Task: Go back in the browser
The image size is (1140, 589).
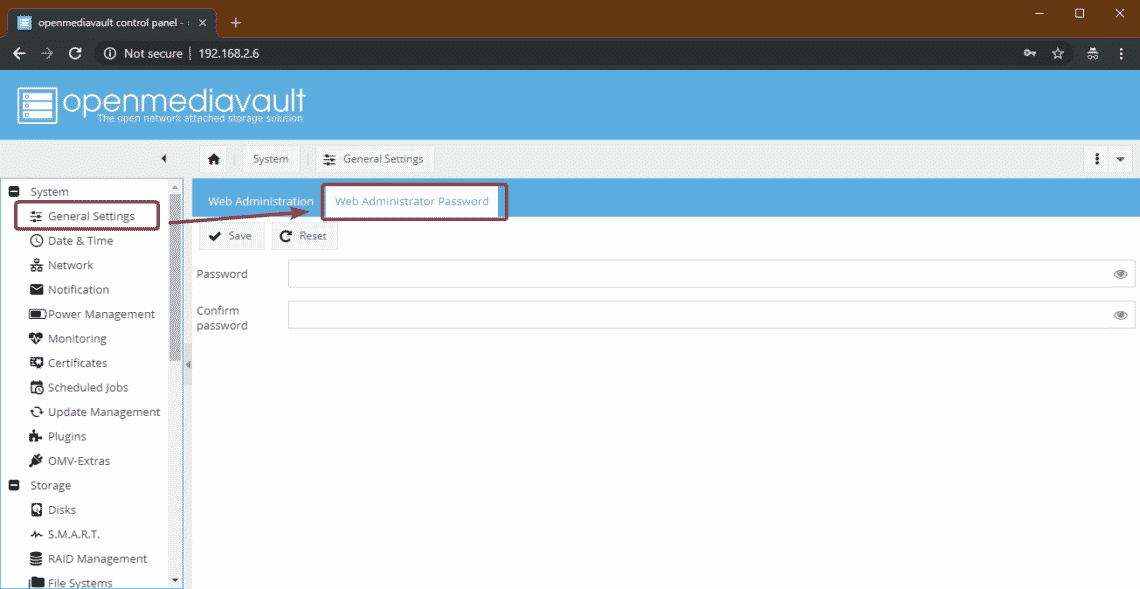Action: pos(20,53)
